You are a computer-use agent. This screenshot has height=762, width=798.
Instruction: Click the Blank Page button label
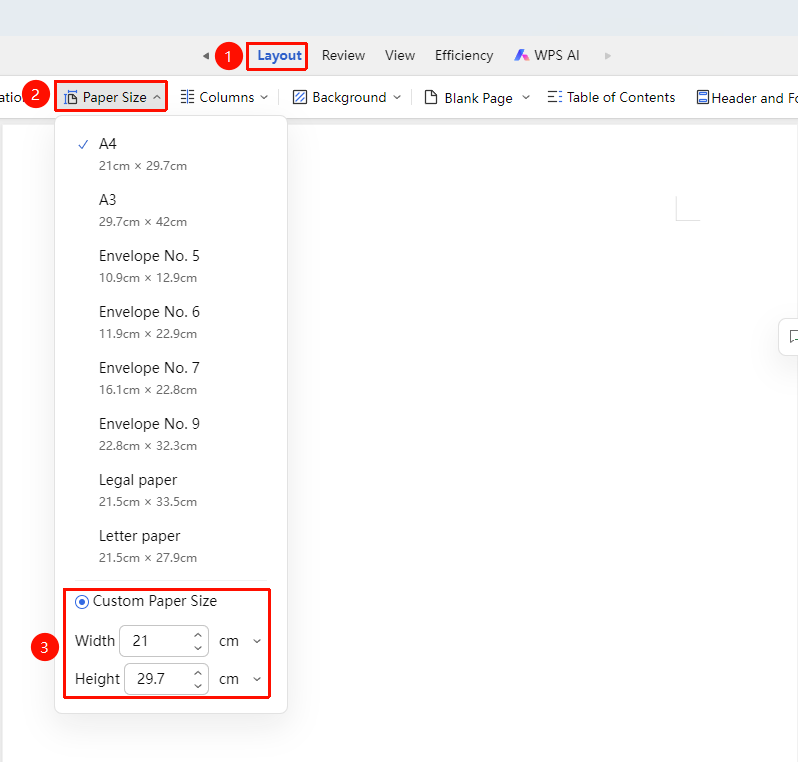click(x=478, y=98)
